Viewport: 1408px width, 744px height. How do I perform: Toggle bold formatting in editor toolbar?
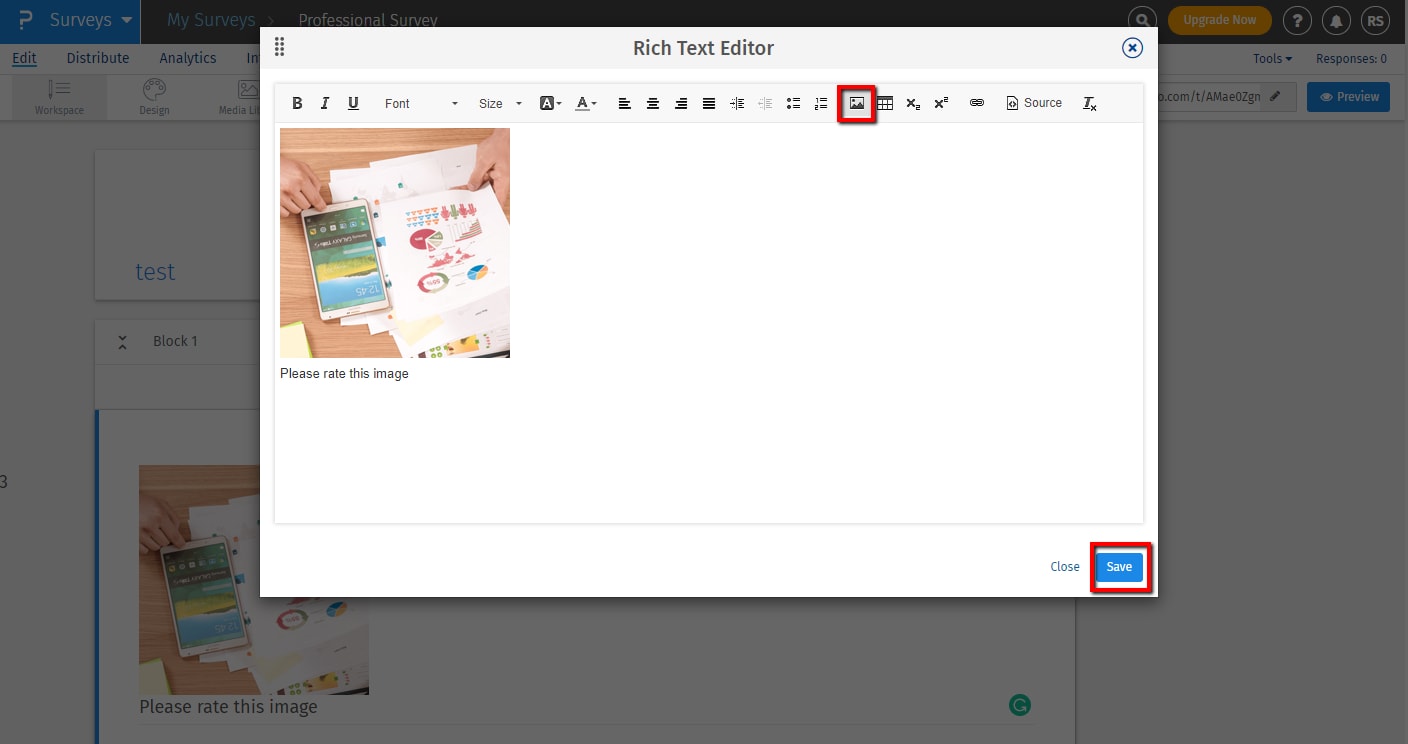coord(297,103)
